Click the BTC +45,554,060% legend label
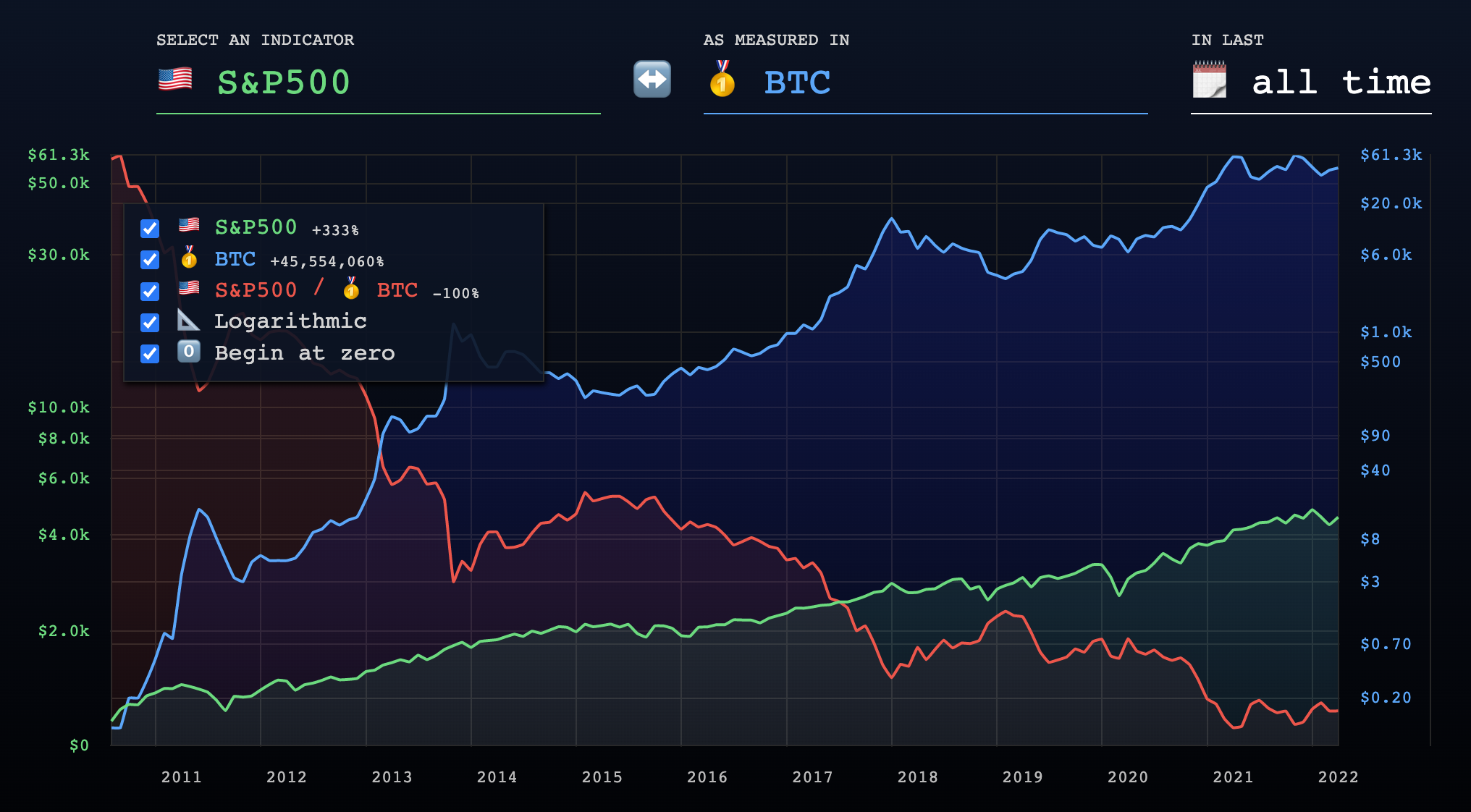 pyautogui.click(x=235, y=259)
